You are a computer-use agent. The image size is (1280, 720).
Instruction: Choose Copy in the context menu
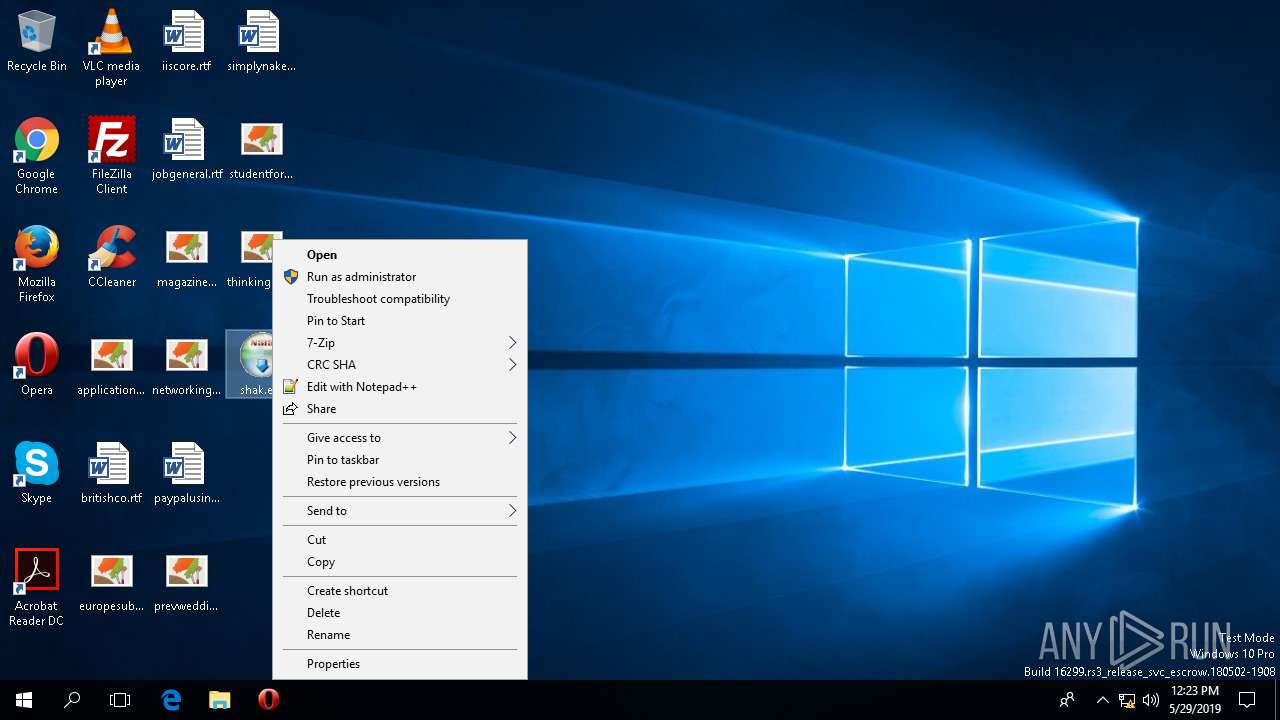pos(400,562)
